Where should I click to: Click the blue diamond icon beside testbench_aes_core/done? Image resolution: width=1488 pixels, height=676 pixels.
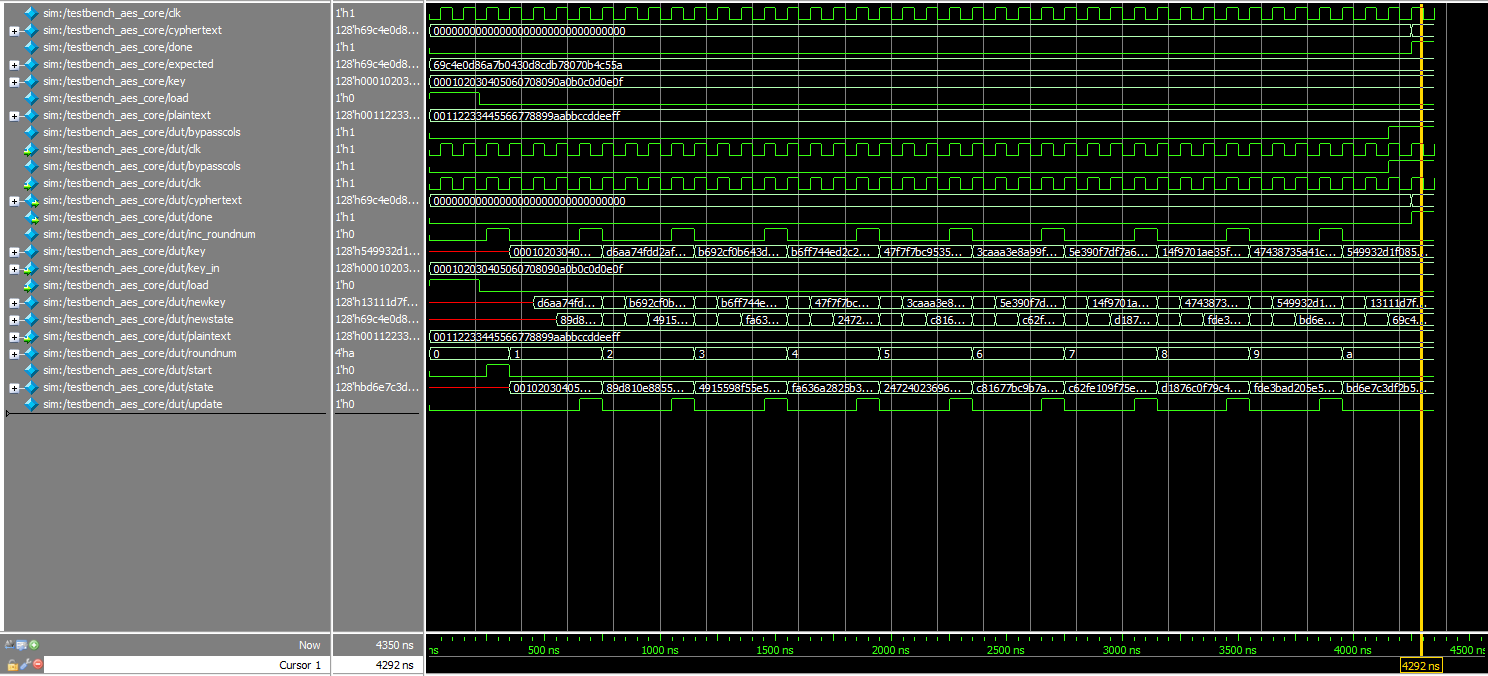pyautogui.click(x=31, y=47)
